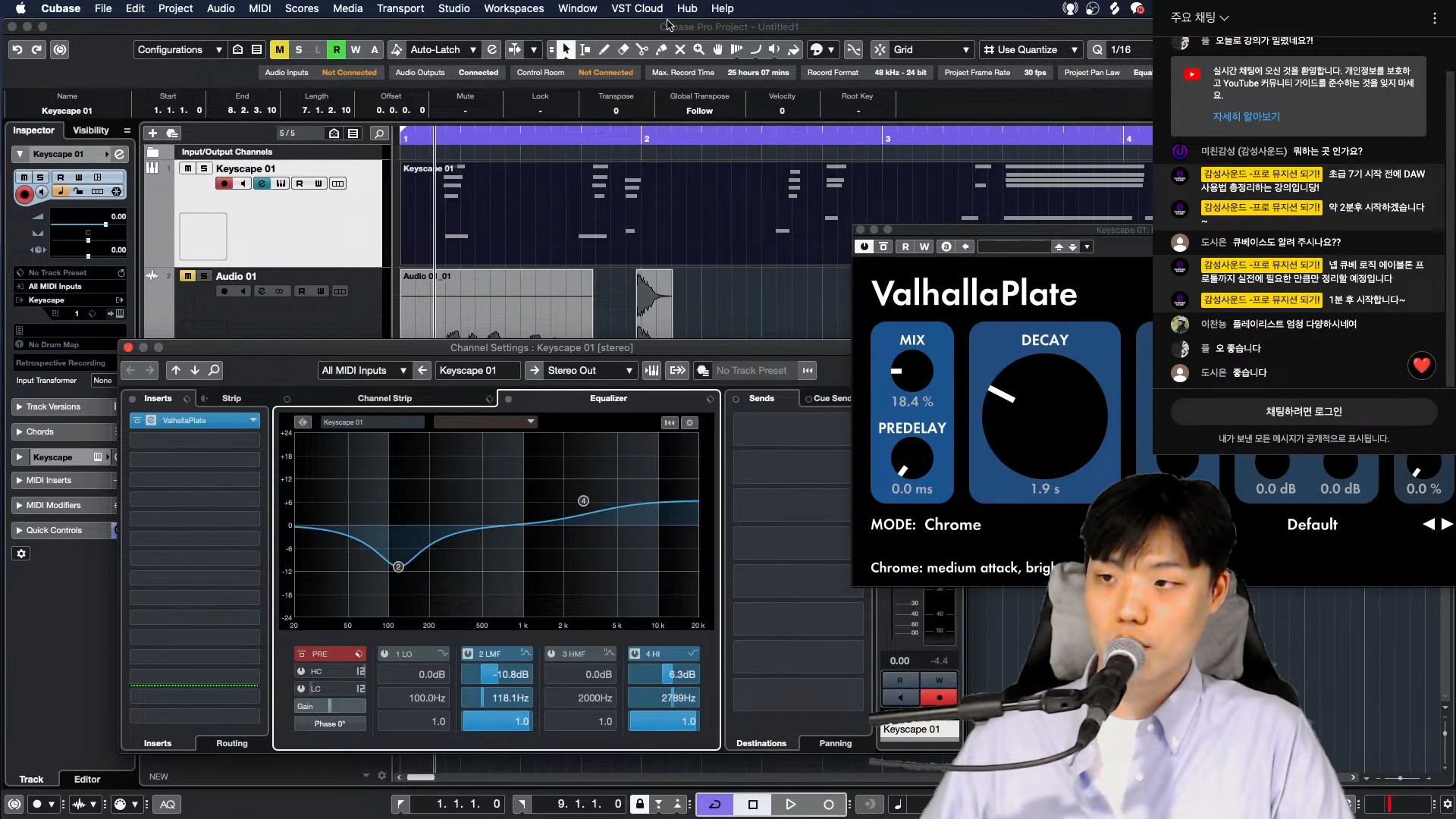Click EQ curve point 2 in graph
Screen dimensions: 1456x819
(x=398, y=566)
